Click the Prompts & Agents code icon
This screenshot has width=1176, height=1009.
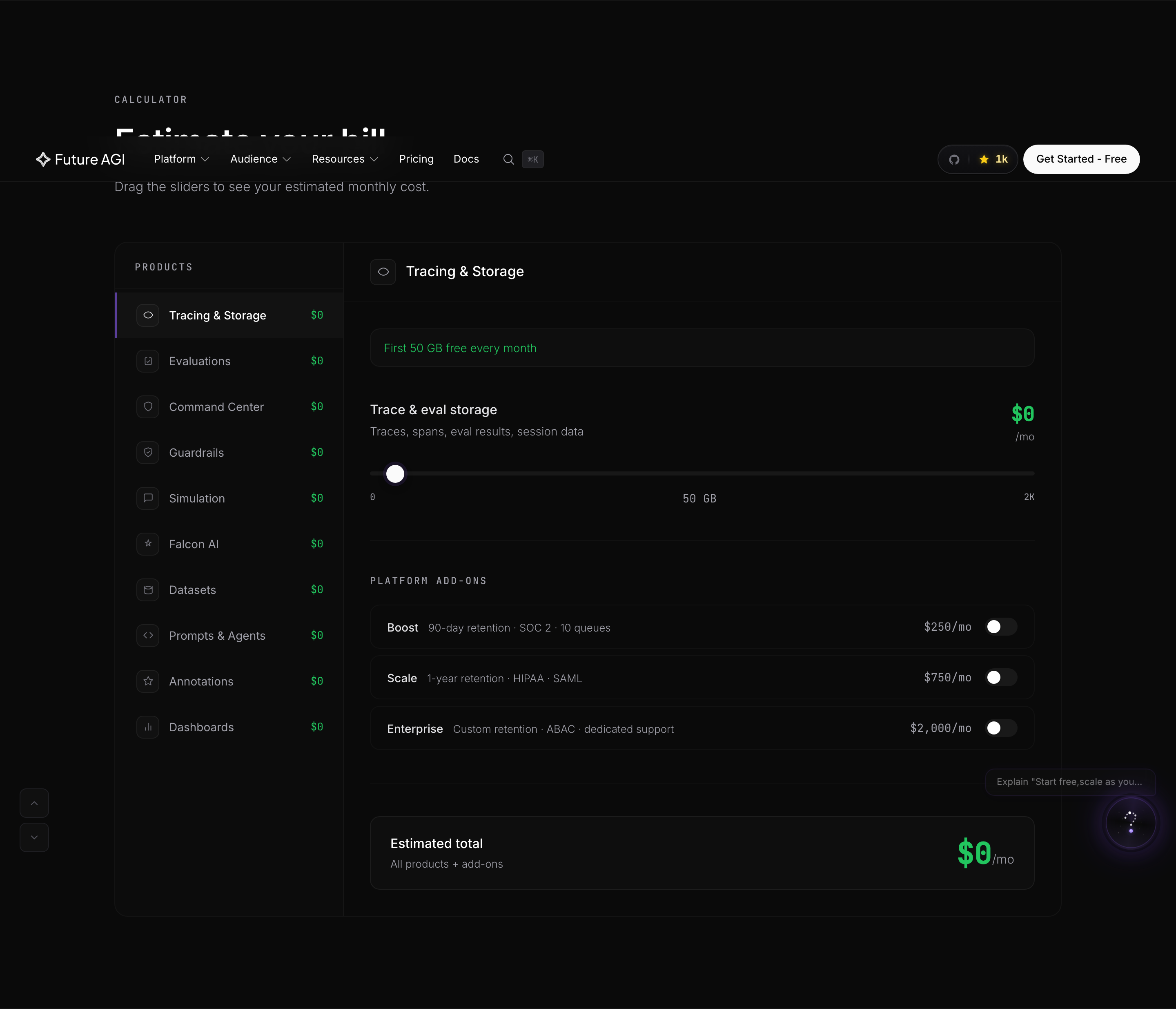(x=148, y=635)
